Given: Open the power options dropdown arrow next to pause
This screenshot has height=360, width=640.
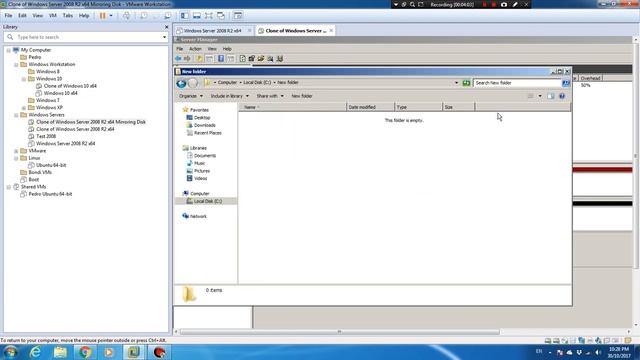Looking at the screenshot, I should tap(111, 16).
